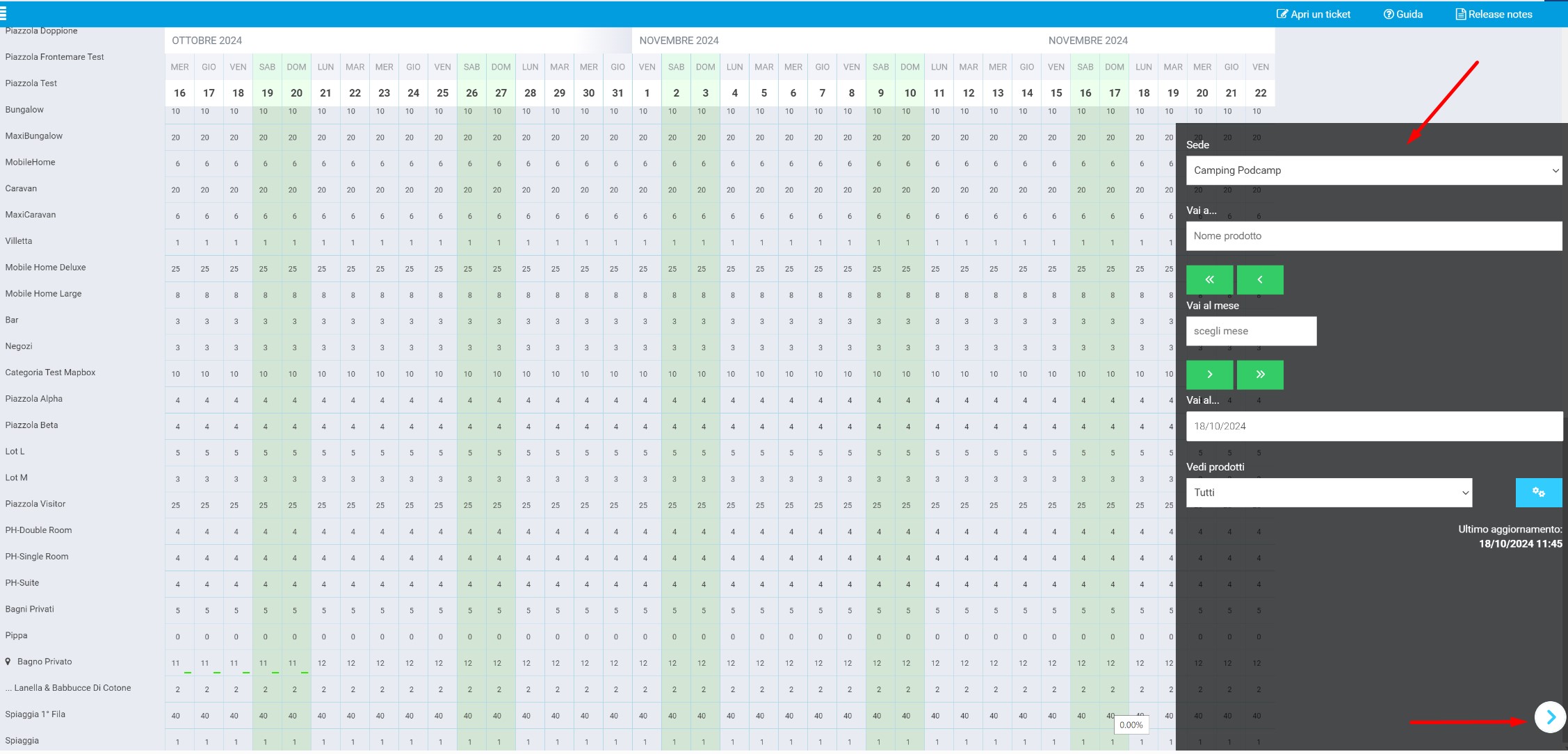Click Bagno Privato cell for Saturday 19

pyautogui.click(x=264, y=663)
